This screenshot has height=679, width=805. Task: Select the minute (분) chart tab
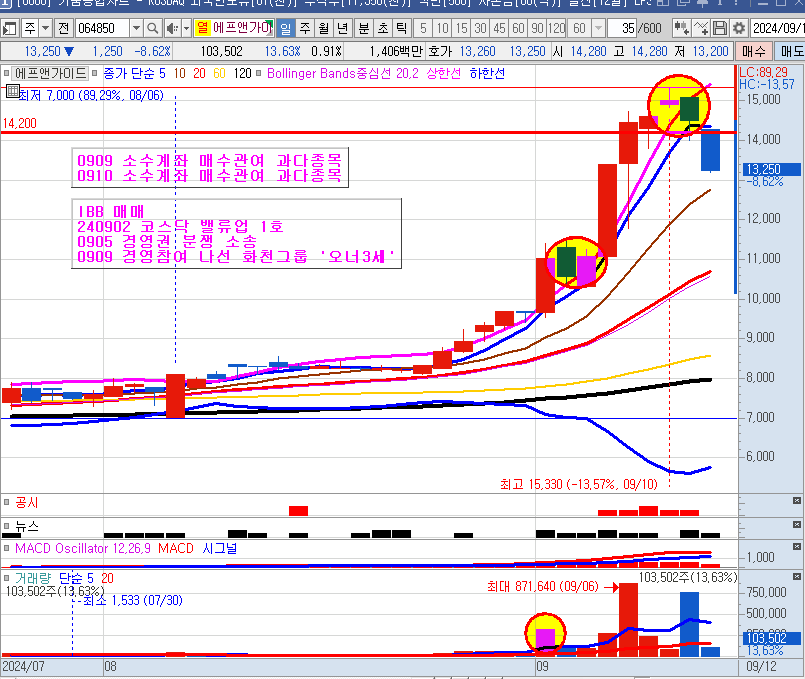pos(363,28)
